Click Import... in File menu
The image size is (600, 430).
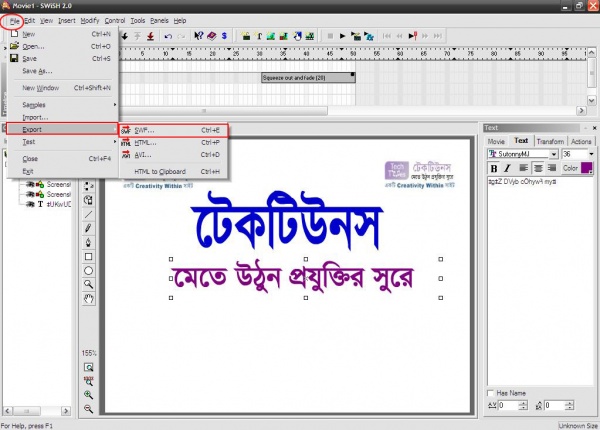click(63, 117)
